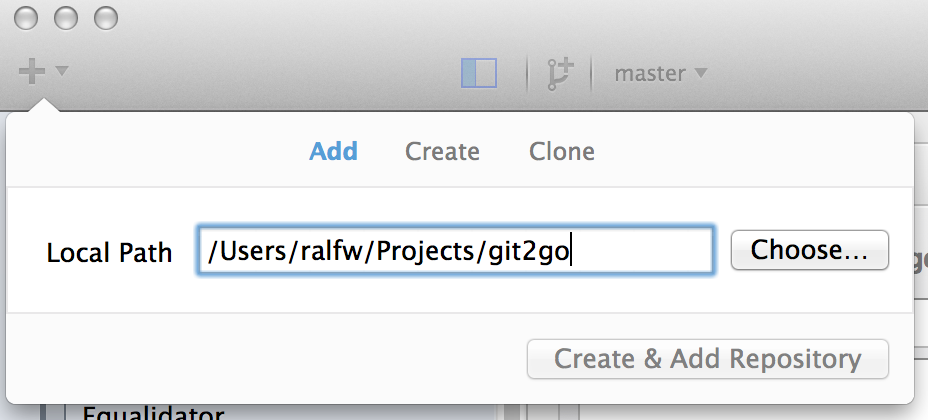The height and width of the screenshot is (420, 928).
Task: Click the scrollbar beside the repository list
Action: [x=511, y=412]
